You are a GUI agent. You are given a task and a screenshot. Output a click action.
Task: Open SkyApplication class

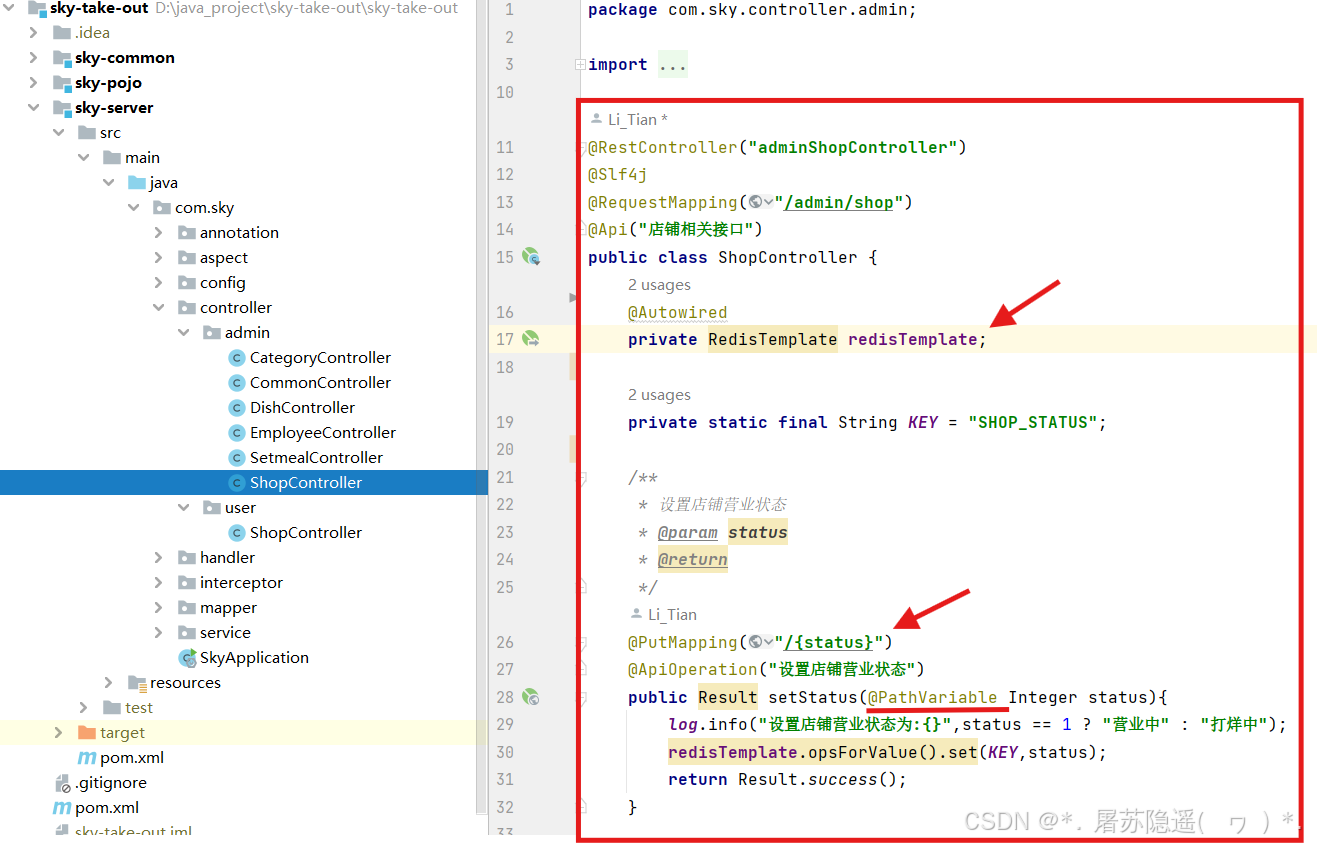point(254,658)
